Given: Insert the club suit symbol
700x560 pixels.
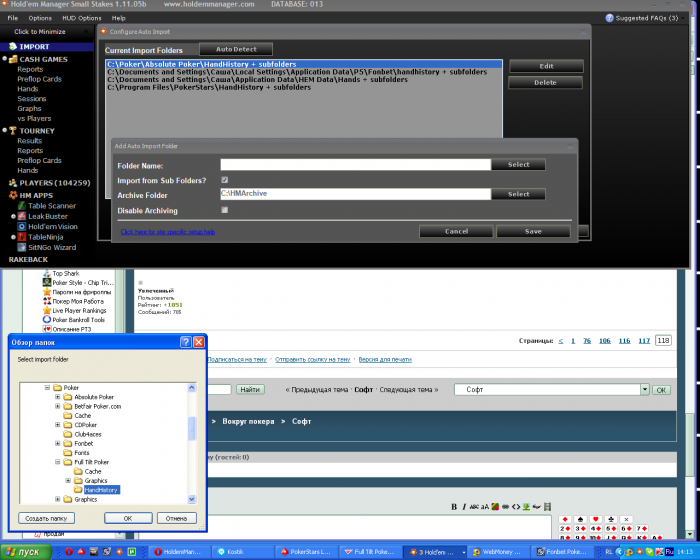Looking at the screenshot, I should (611, 519).
